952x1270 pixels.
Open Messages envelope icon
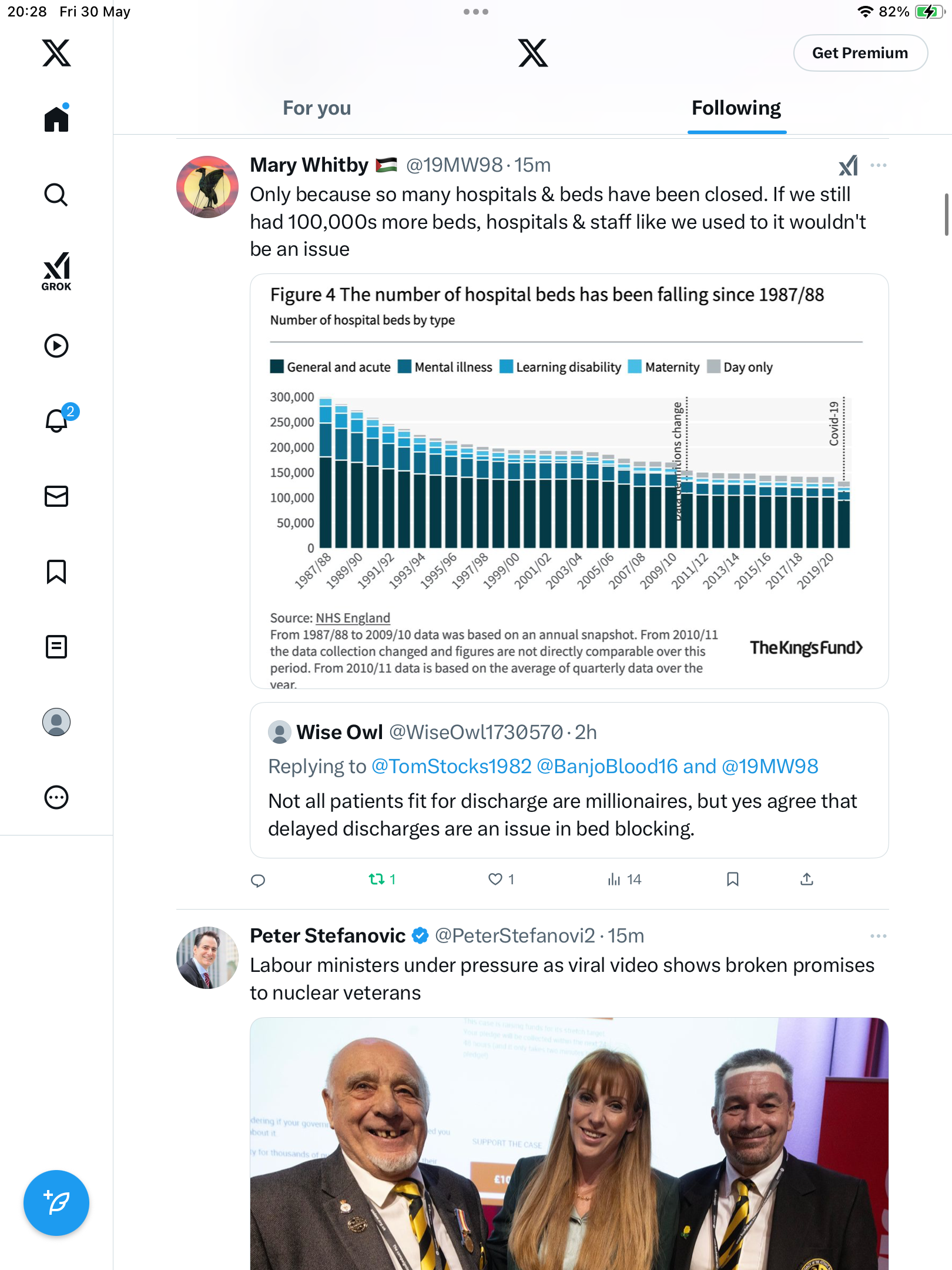pyautogui.click(x=56, y=496)
